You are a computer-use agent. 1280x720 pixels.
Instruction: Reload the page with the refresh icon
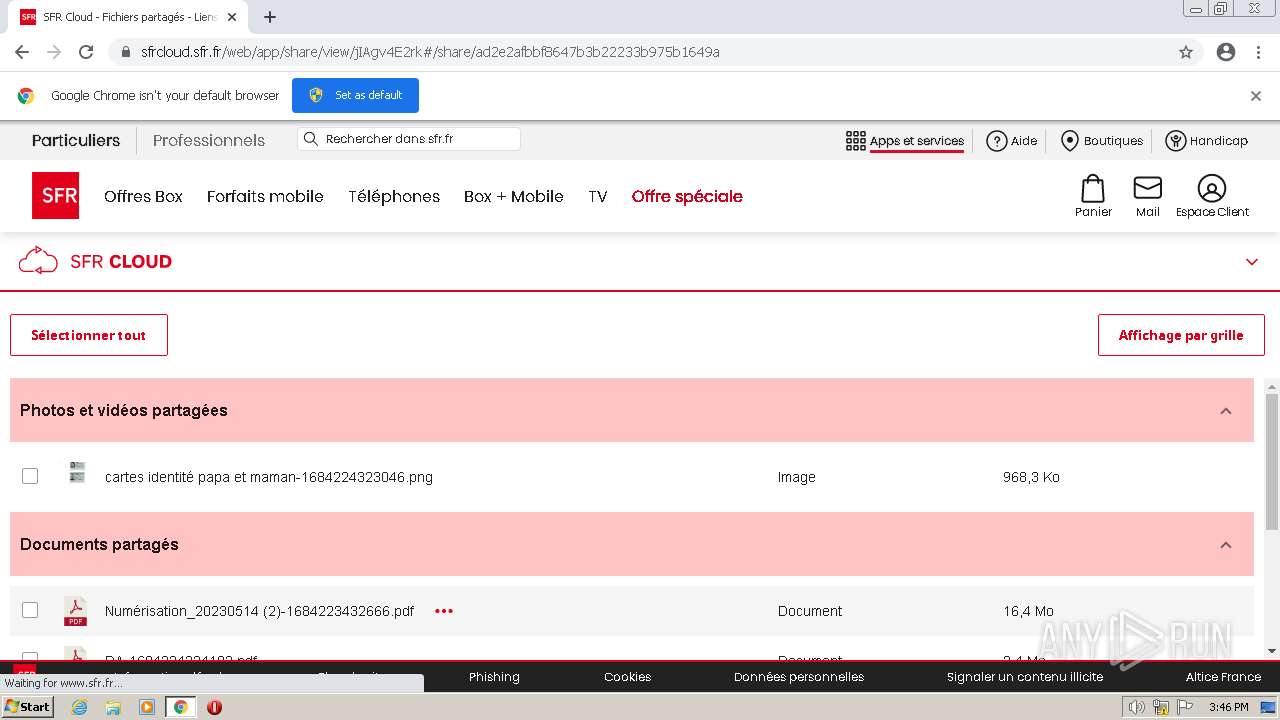coord(86,52)
